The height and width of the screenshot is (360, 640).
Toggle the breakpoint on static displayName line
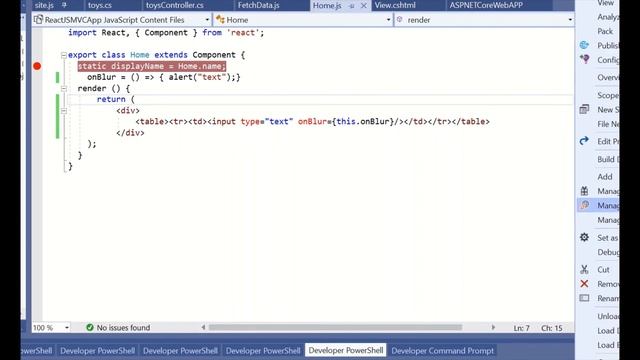[37, 66]
